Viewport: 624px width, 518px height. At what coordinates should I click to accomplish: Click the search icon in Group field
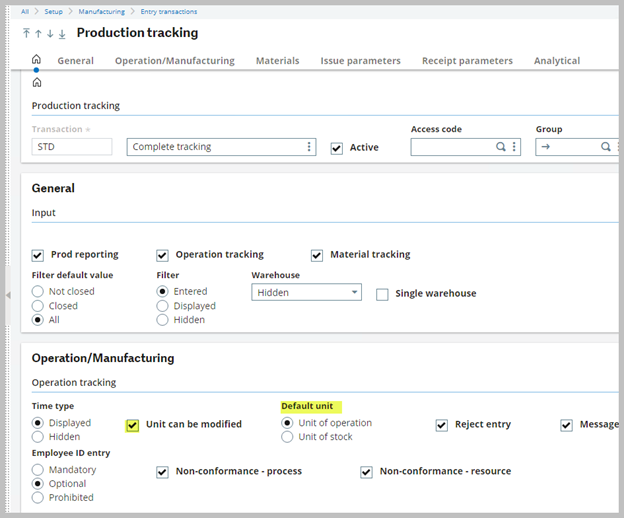(x=605, y=147)
